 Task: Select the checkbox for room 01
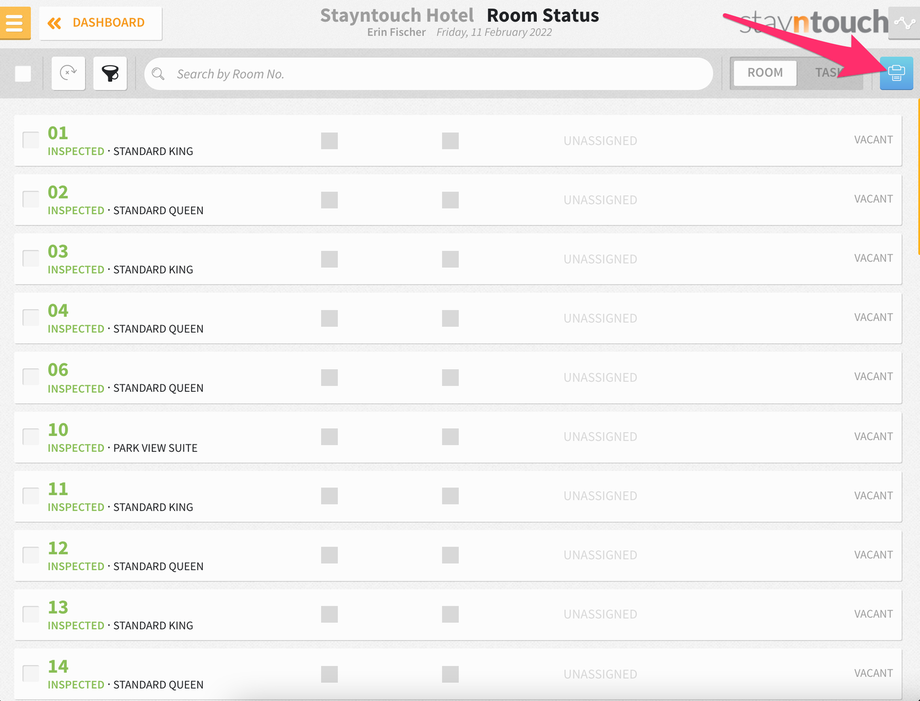pos(31,140)
